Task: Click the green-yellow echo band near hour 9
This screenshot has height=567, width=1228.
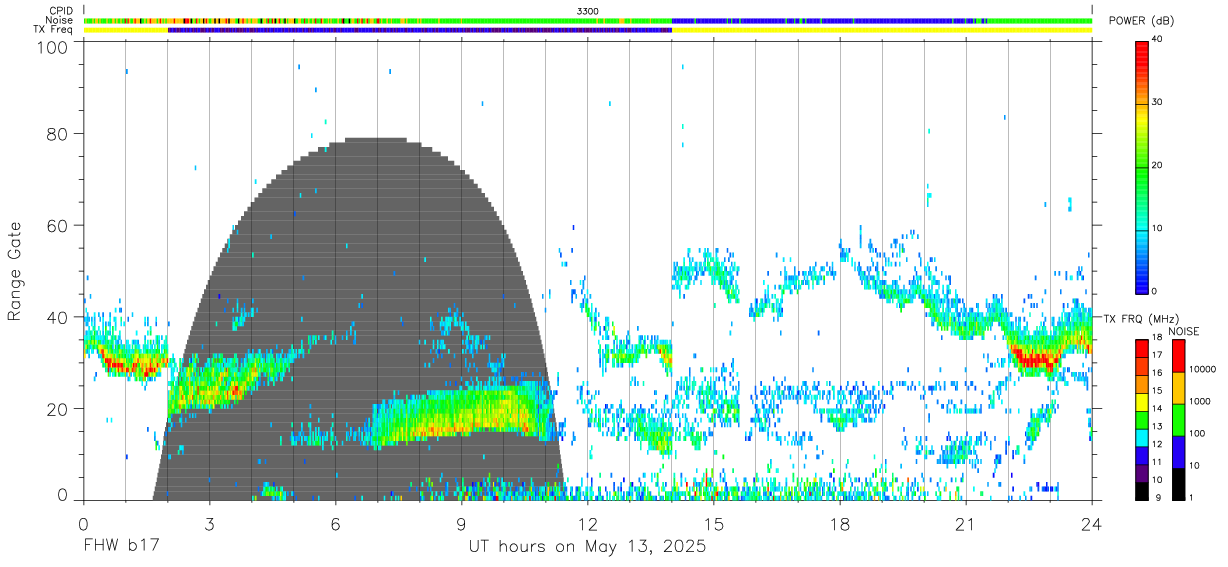Action: 461,412
